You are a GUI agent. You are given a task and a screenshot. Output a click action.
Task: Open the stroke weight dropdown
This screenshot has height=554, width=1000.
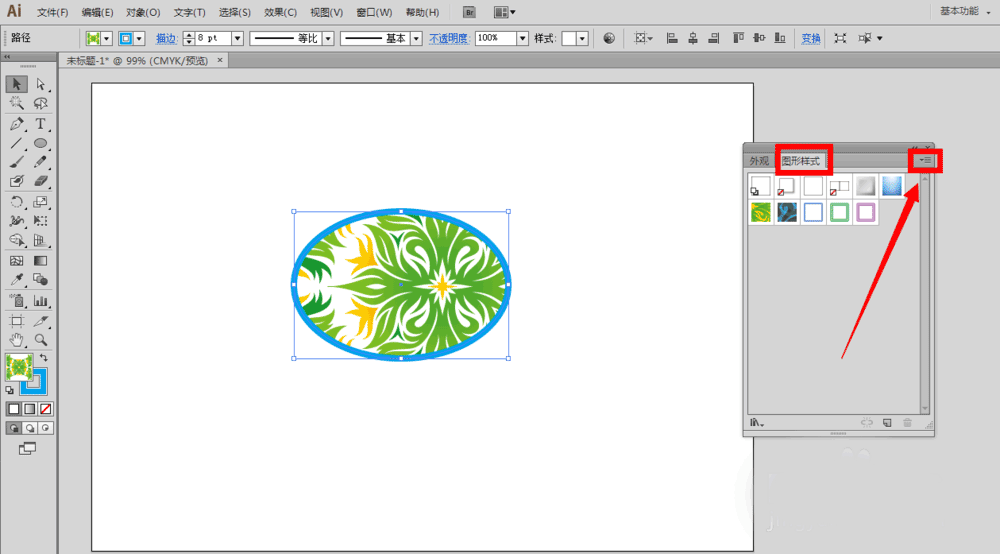pos(237,38)
